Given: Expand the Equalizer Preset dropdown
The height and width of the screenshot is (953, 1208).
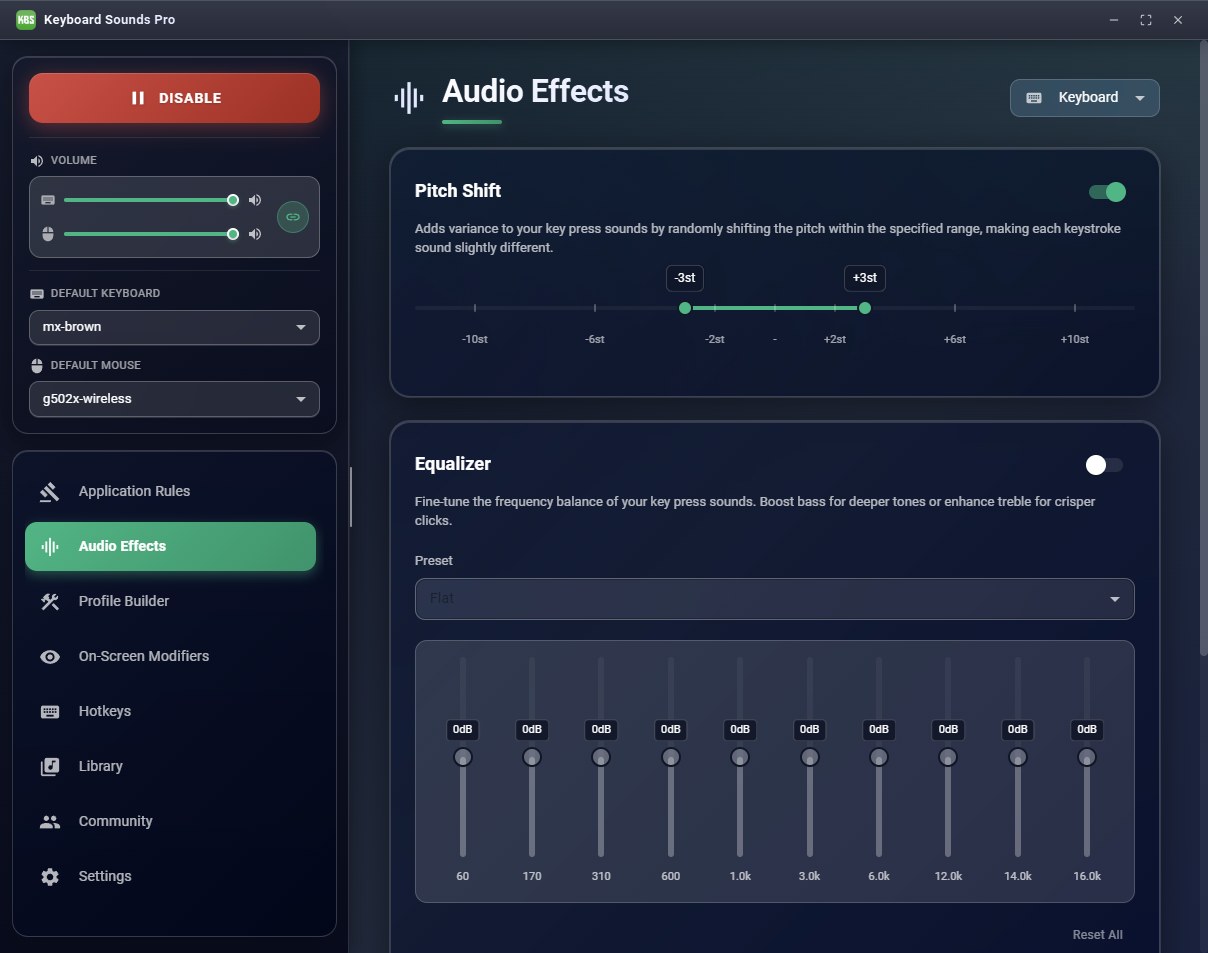Looking at the screenshot, I should point(774,598).
